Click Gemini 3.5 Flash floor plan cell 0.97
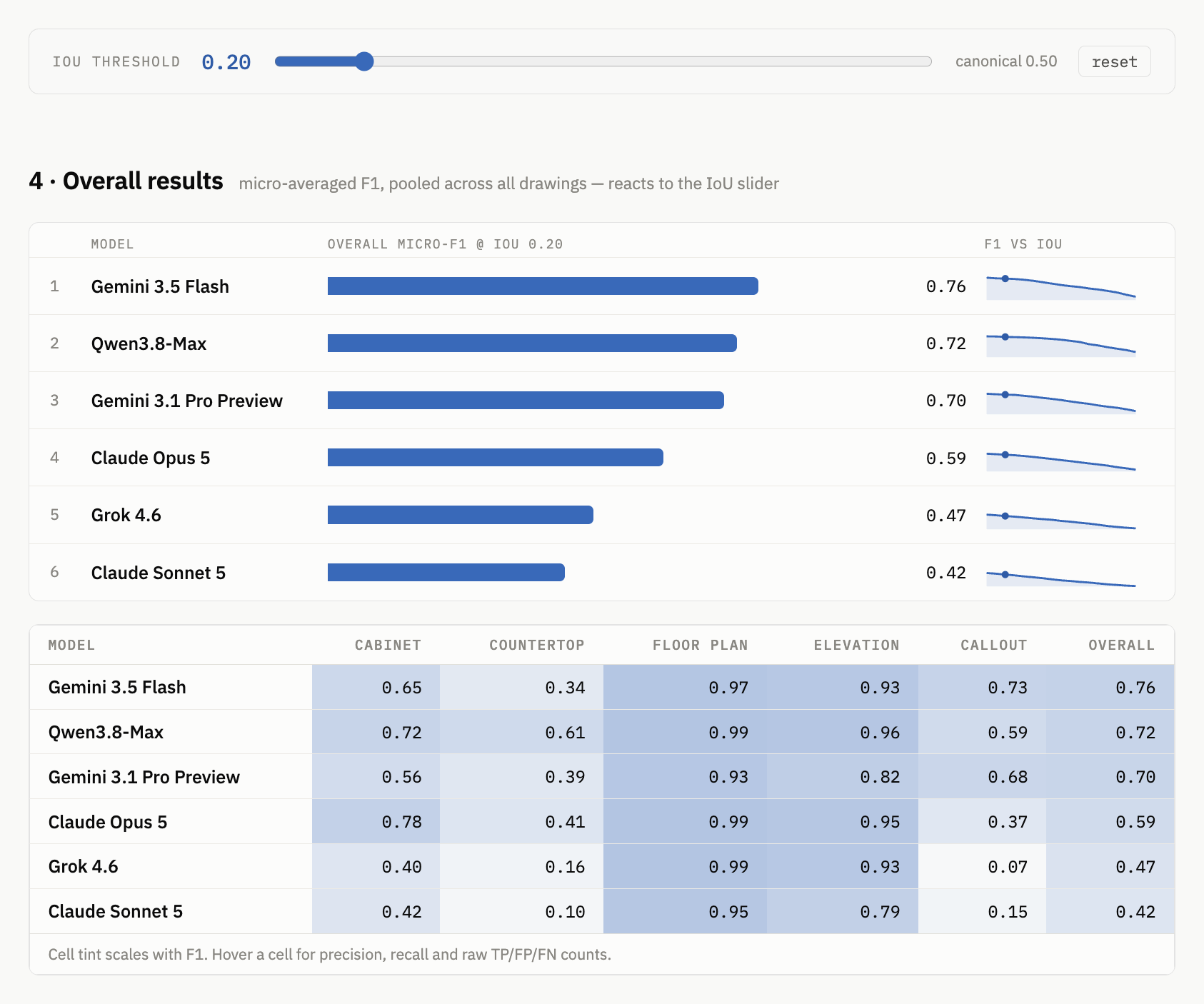1204x1004 pixels. coord(686,687)
